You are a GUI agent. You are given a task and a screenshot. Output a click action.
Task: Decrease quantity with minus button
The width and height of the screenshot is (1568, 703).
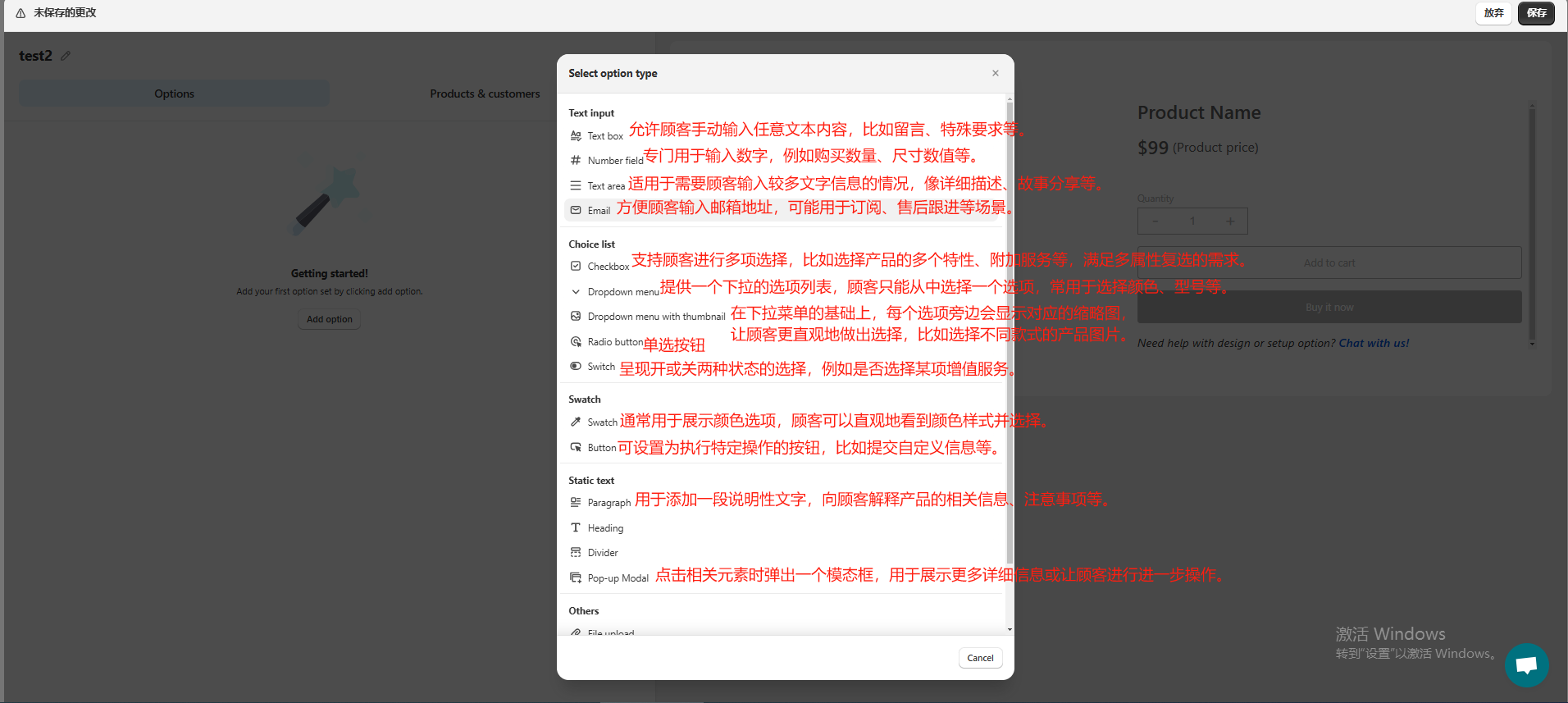[1155, 221]
